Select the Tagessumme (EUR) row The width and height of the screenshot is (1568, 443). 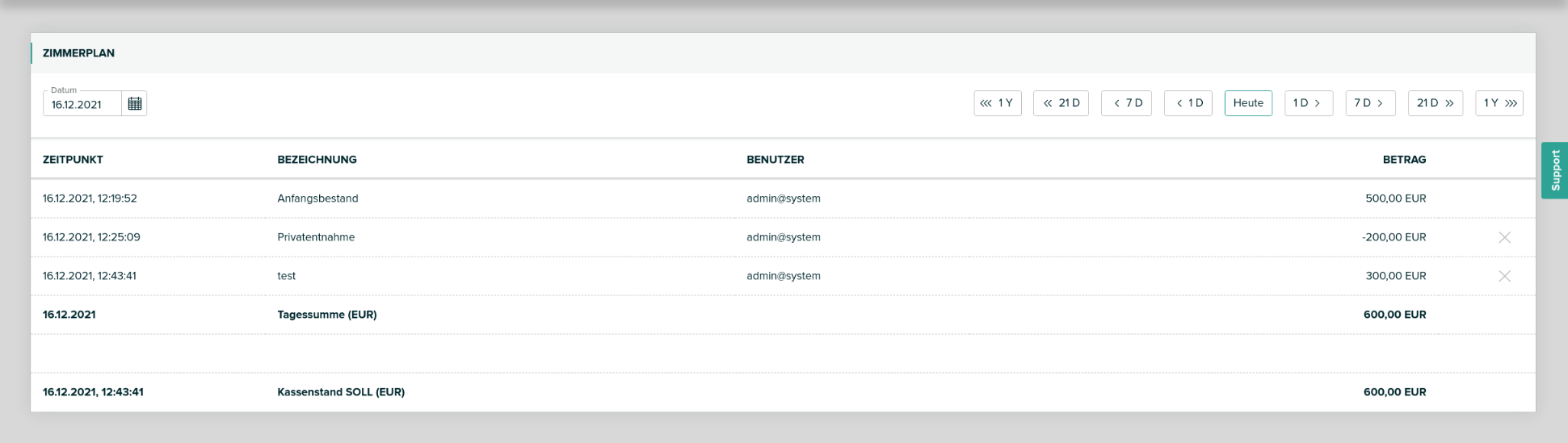pos(326,315)
